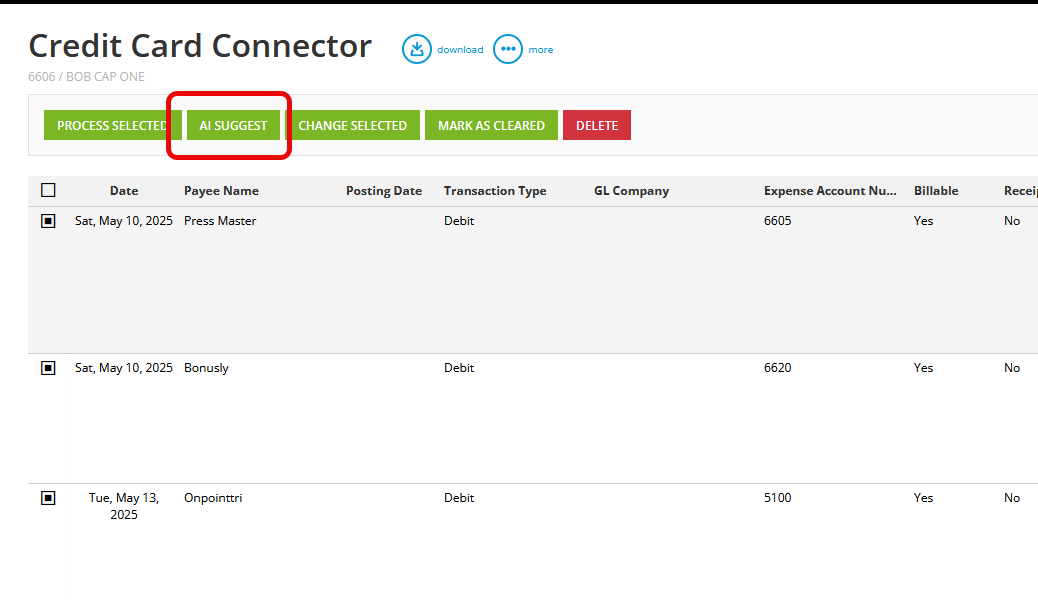Click the GL Company column header

[x=631, y=190]
